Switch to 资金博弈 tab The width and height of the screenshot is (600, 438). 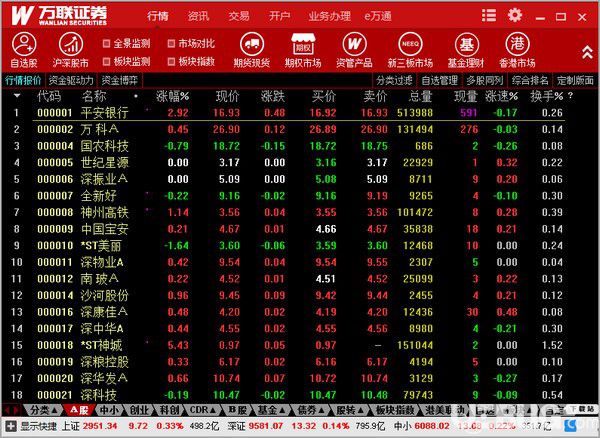point(119,80)
